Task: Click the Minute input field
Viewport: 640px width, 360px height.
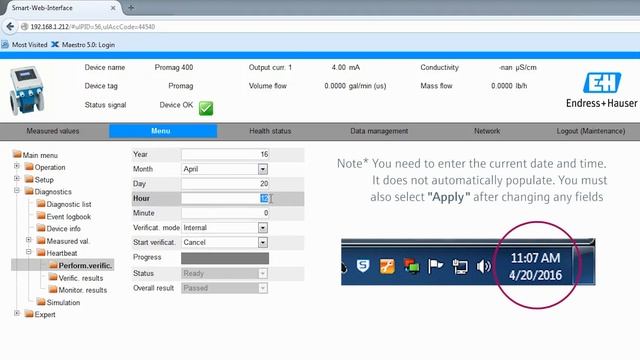Action: click(x=225, y=213)
